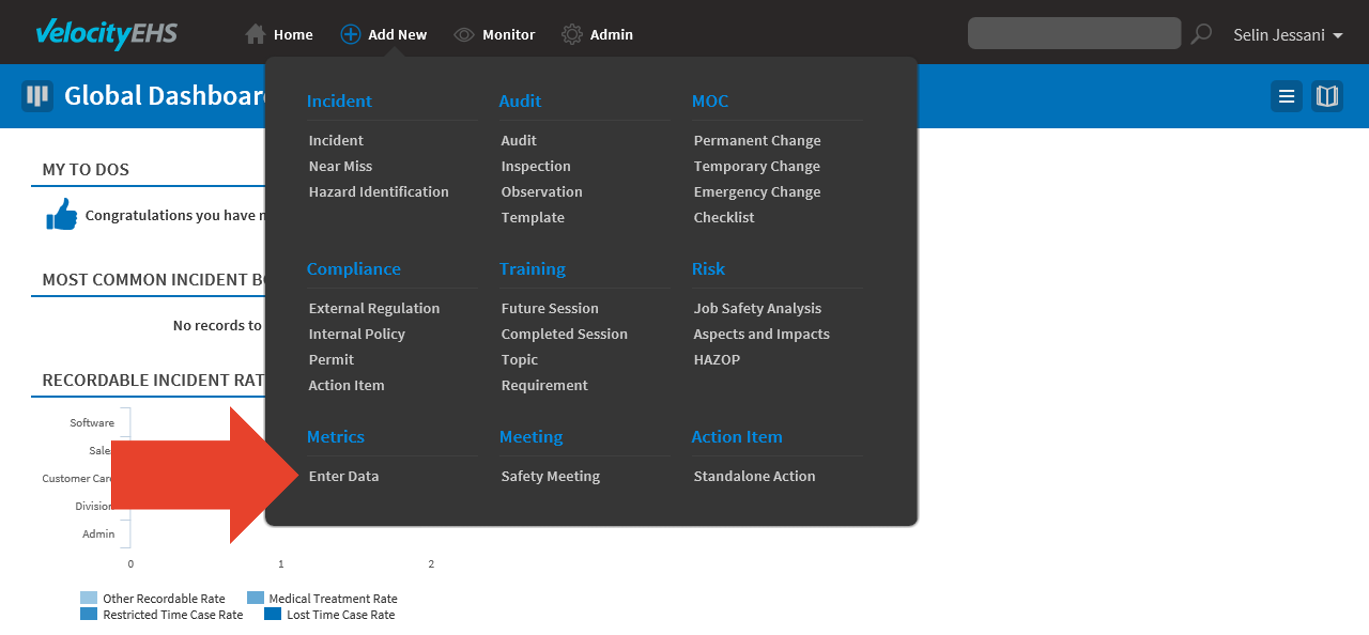Choose Inspection in Audit section

pos(536,166)
